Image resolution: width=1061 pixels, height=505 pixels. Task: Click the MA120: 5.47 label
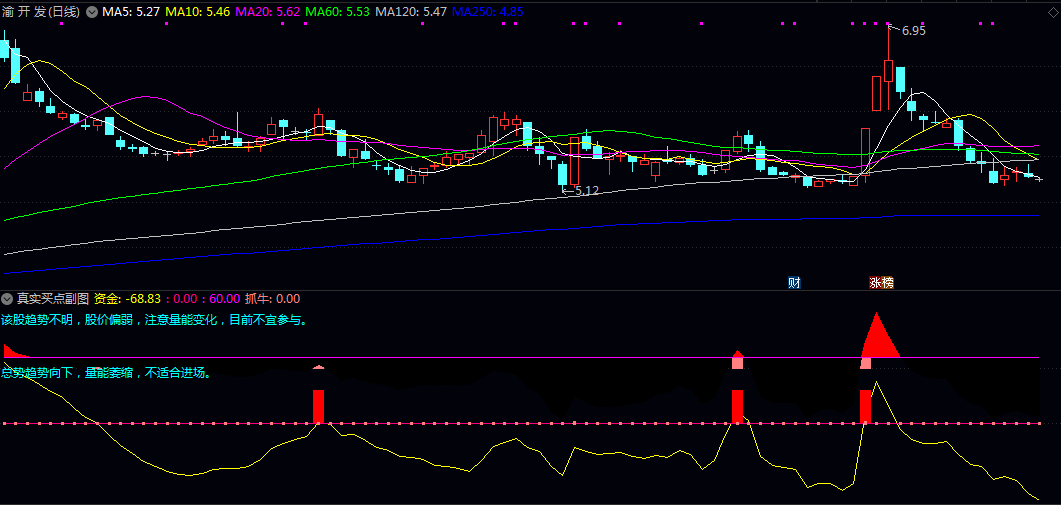tap(411, 12)
